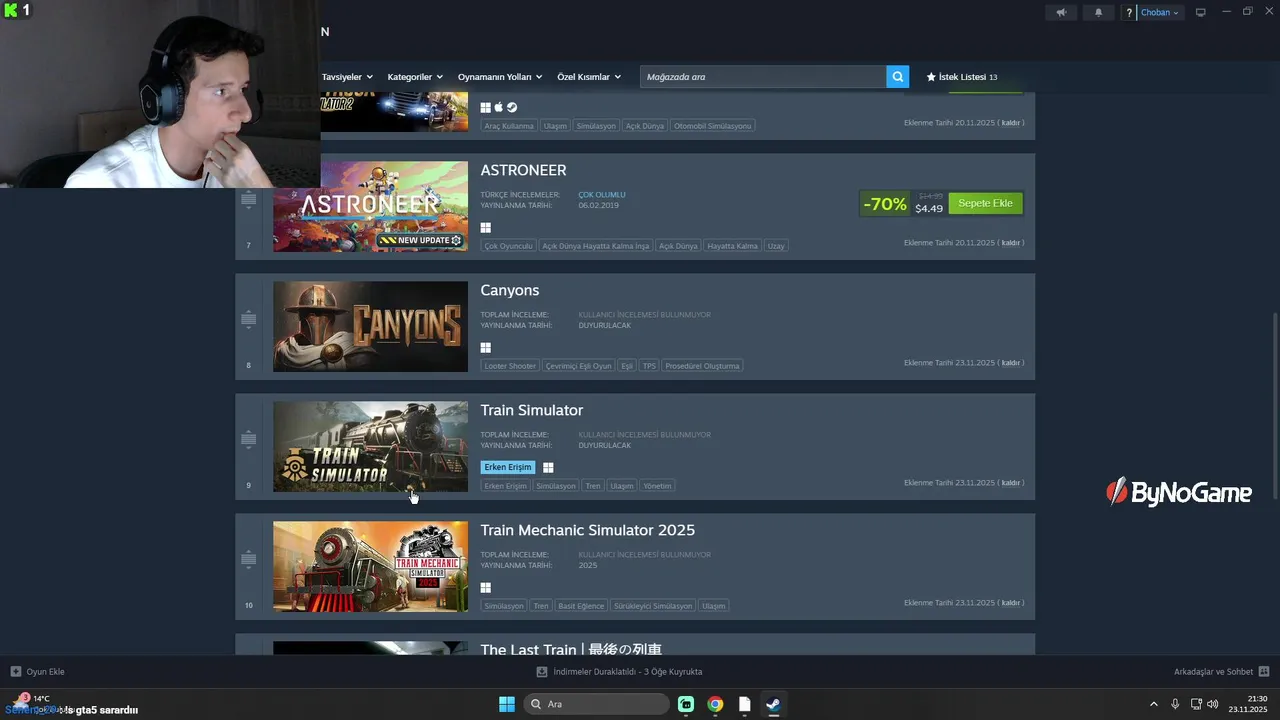Open Steam help question mark icon
Screen dimensions: 1280x720
tap(1129, 13)
